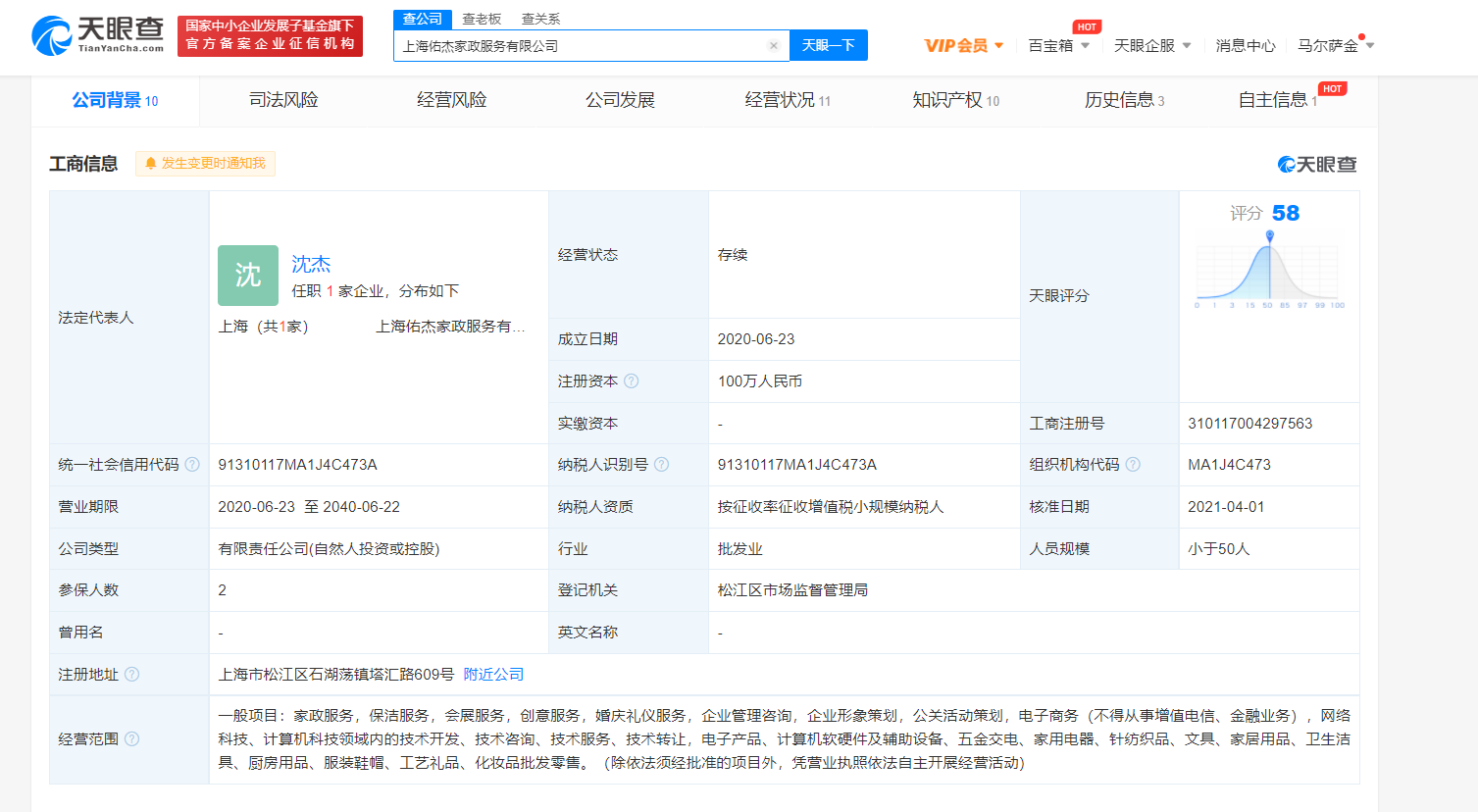Viewport: 1478px width, 812px height.
Task: Select the registration number 310117004297563
Action: [1249, 424]
